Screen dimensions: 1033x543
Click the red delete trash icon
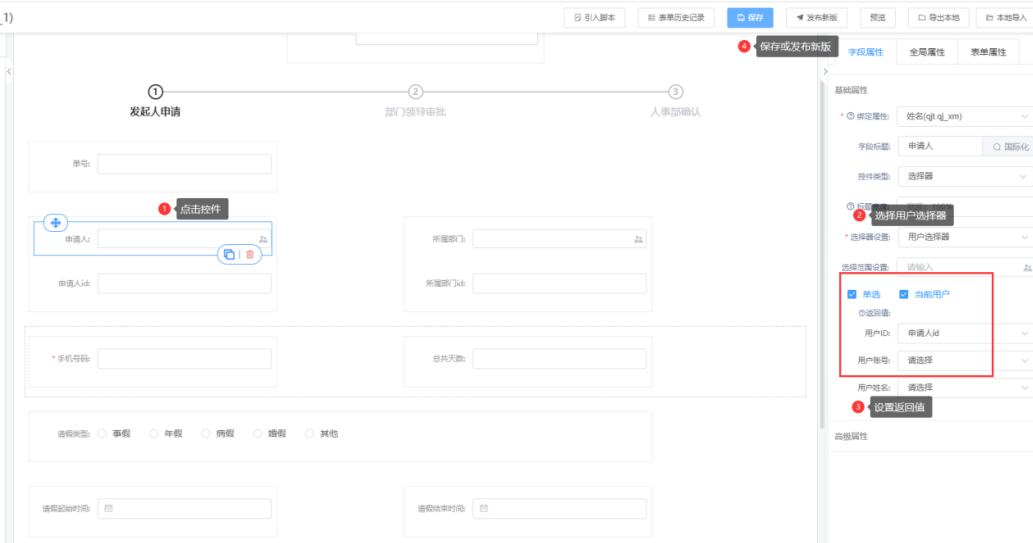coord(250,254)
